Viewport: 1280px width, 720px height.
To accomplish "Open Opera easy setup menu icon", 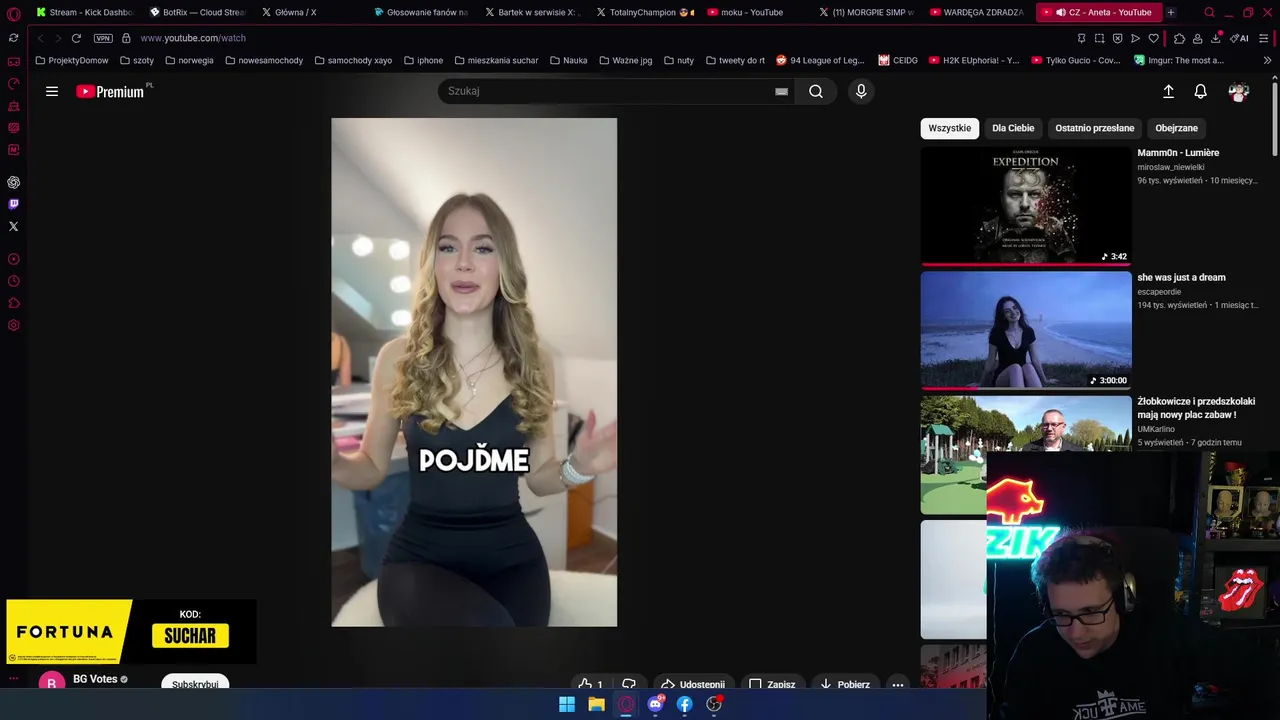I will [x=1264, y=38].
